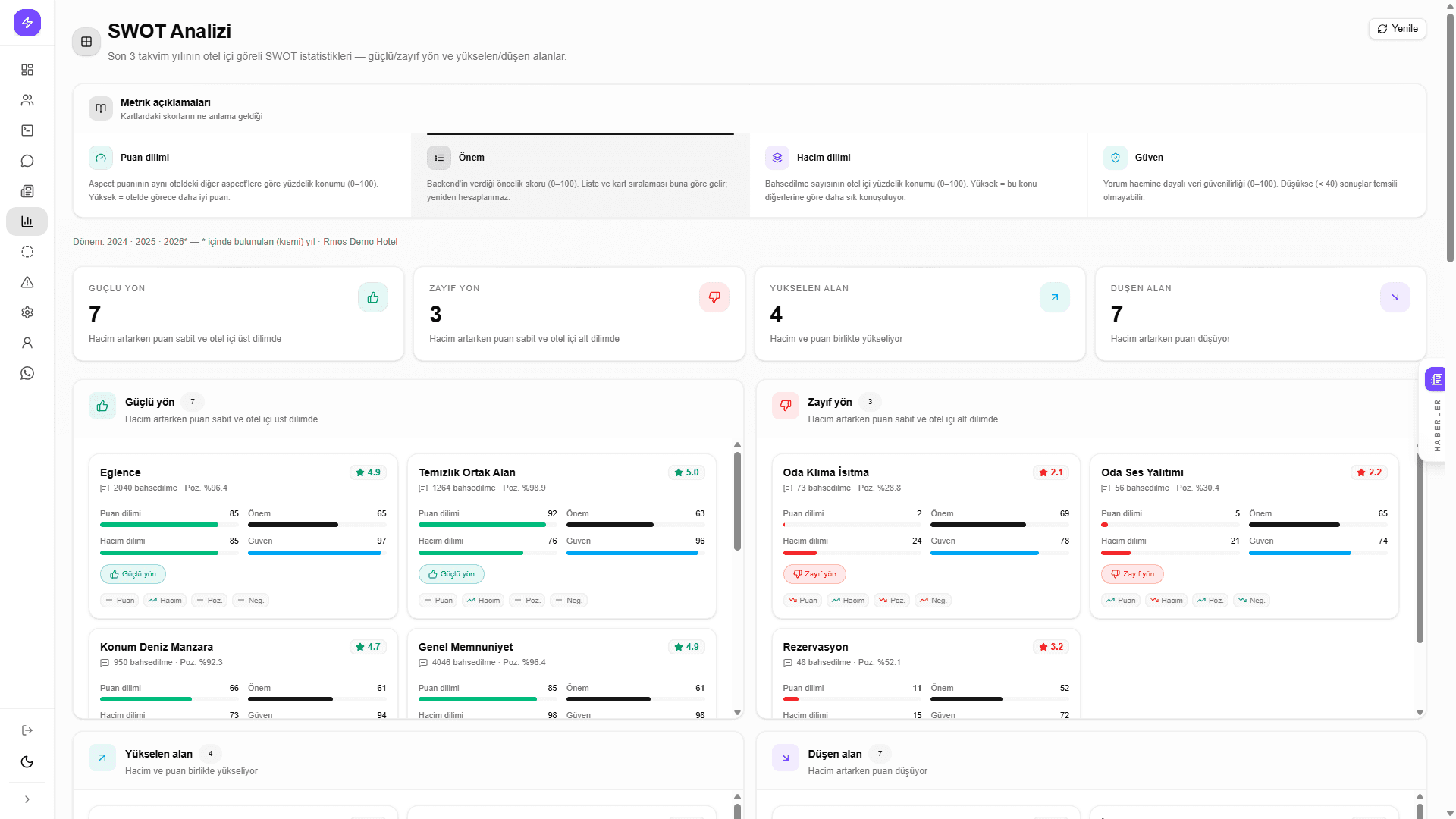This screenshot has height=819, width=1456.
Task: Click the up-arrow icon in YÜKSELEN ALAN summary card
Action: pyautogui.click(x=1055, y=297)
